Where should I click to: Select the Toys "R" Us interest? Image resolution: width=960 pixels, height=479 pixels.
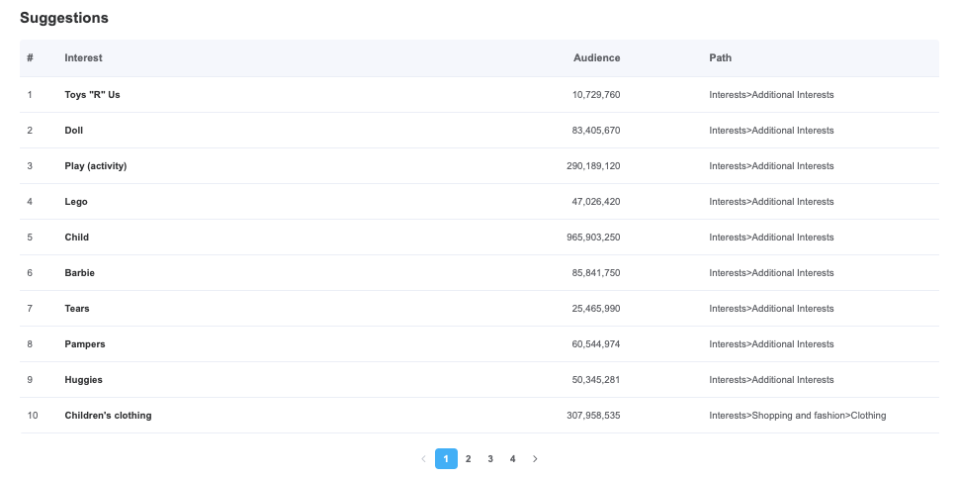(x=92, y=95)
